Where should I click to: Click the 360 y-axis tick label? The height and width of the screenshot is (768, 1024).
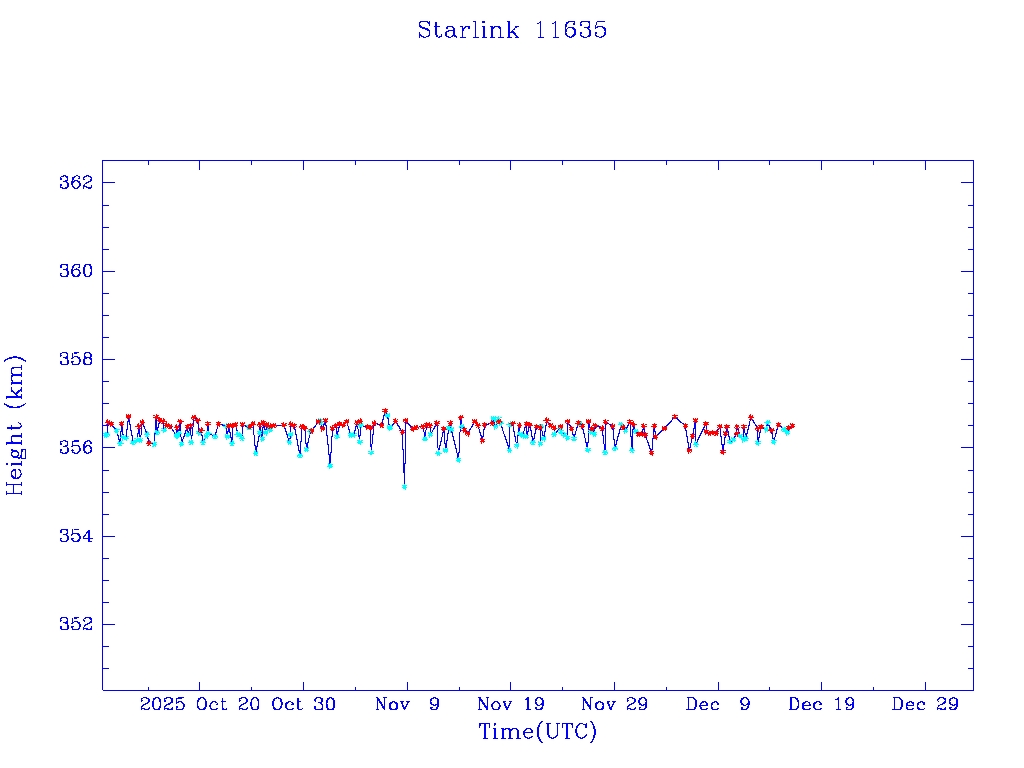(x=76, y=271)
